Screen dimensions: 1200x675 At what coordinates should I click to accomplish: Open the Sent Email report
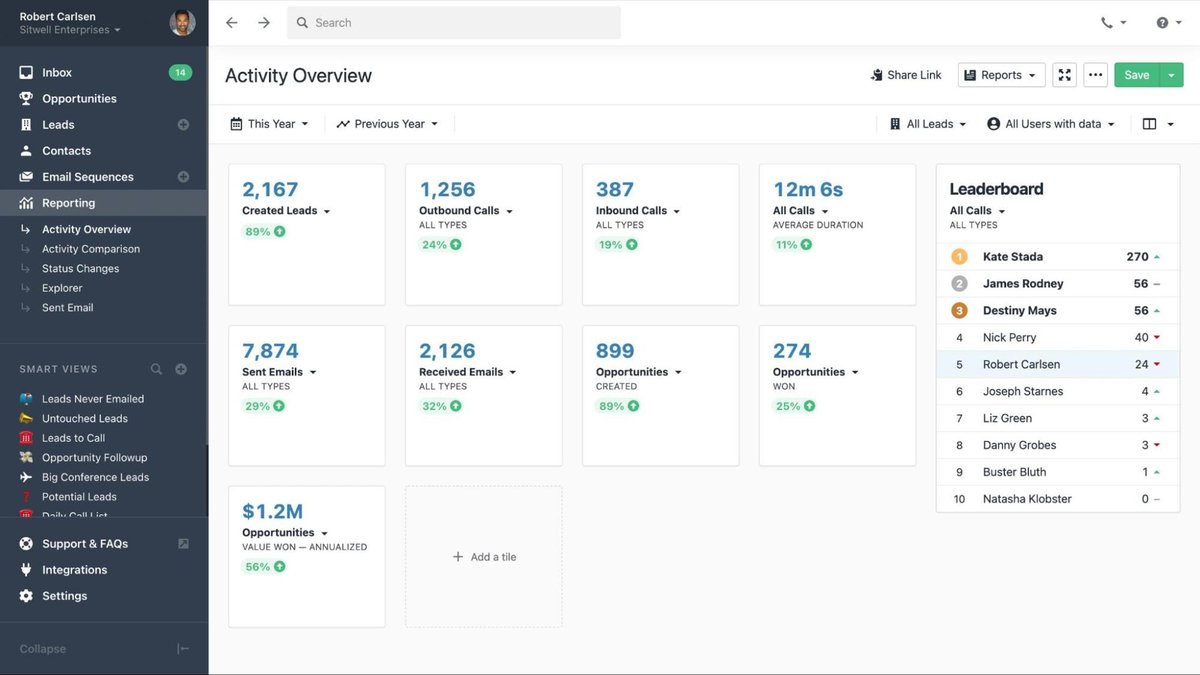coord(68,308)
